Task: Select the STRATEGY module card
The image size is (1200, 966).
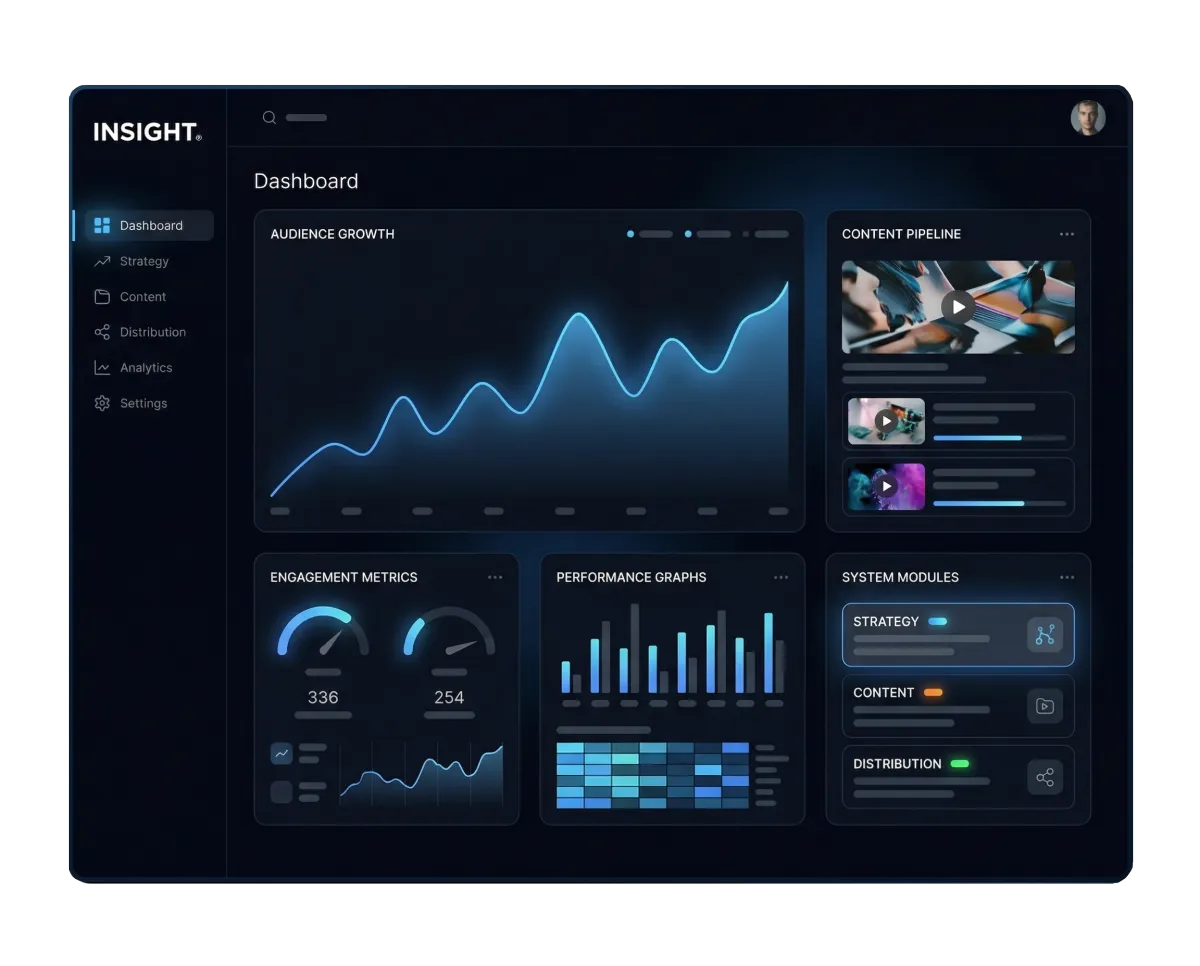Action: point(958,635)
